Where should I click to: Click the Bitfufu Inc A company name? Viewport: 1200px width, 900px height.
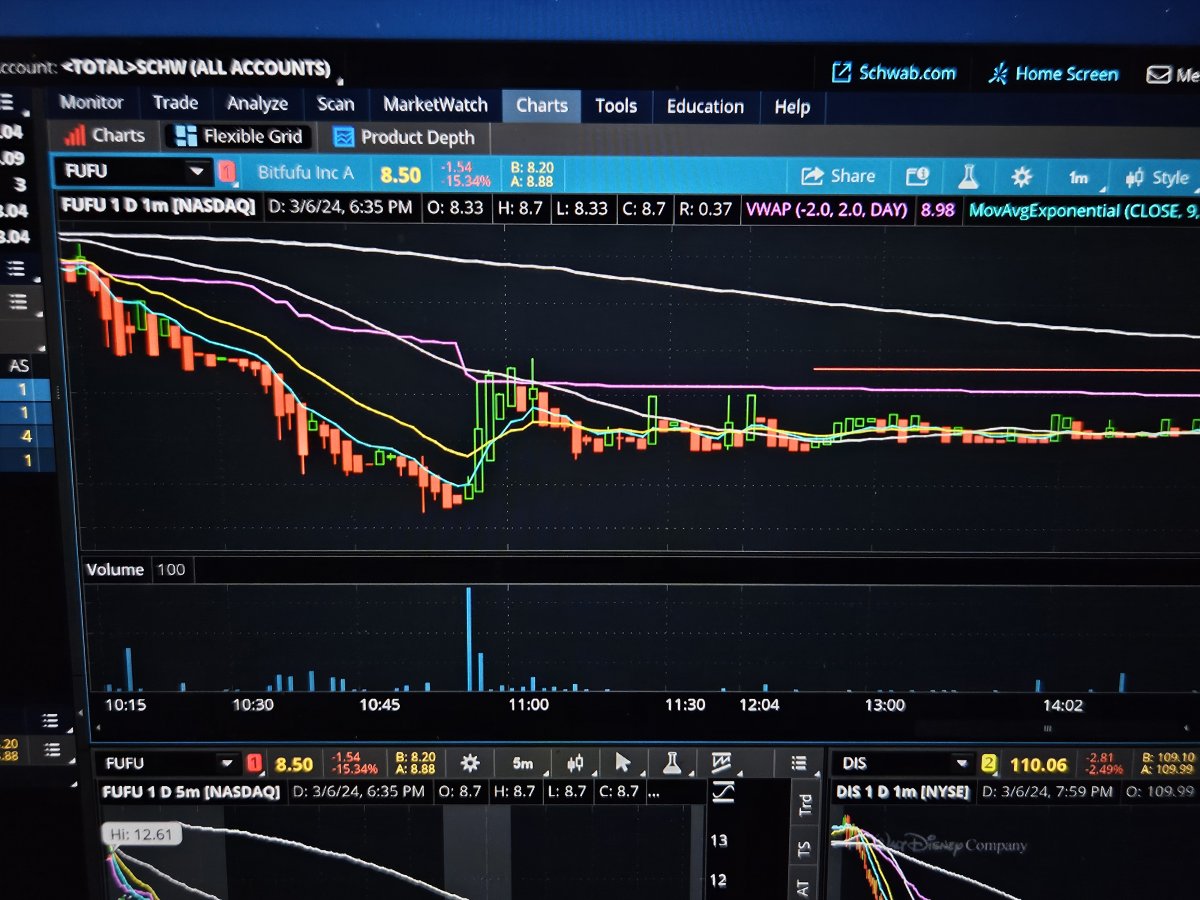(305, 172)
